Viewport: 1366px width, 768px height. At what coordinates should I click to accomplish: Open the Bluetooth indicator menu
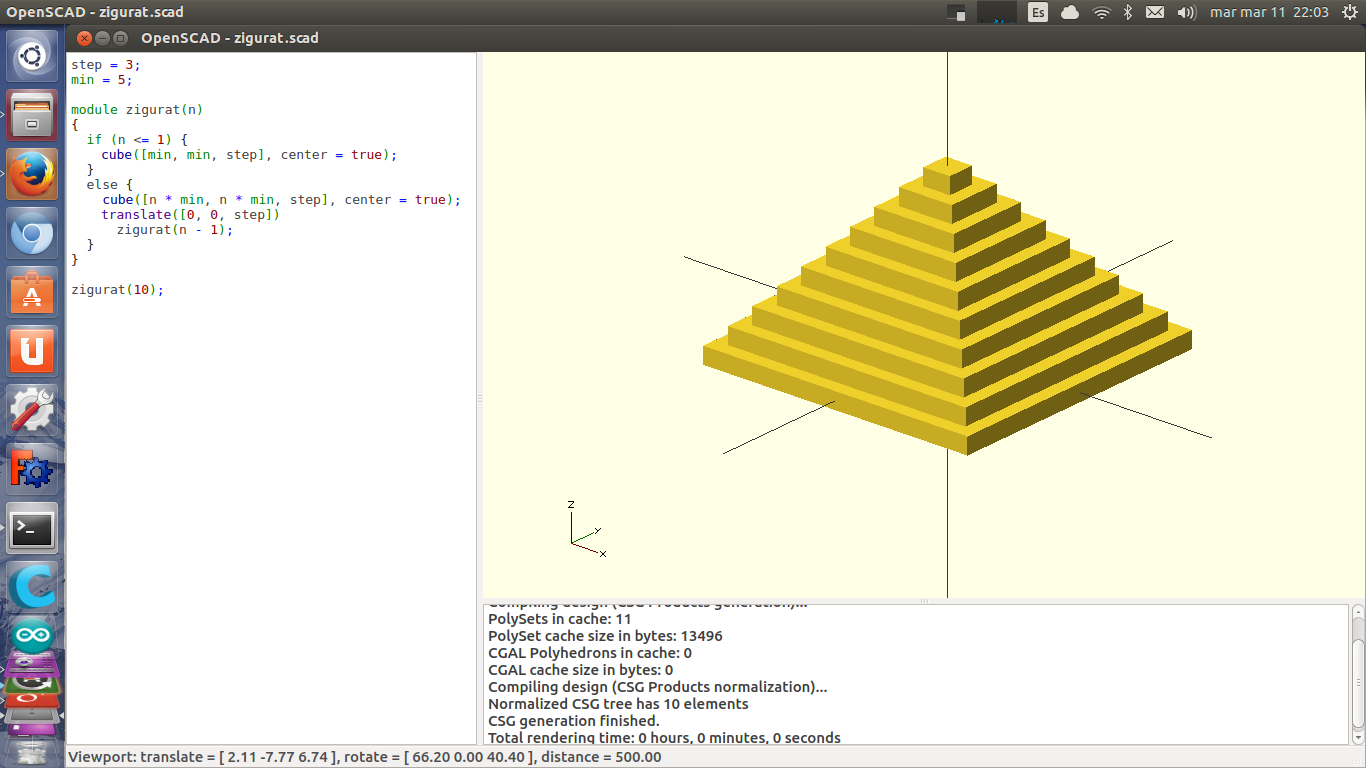(1127, 12)
